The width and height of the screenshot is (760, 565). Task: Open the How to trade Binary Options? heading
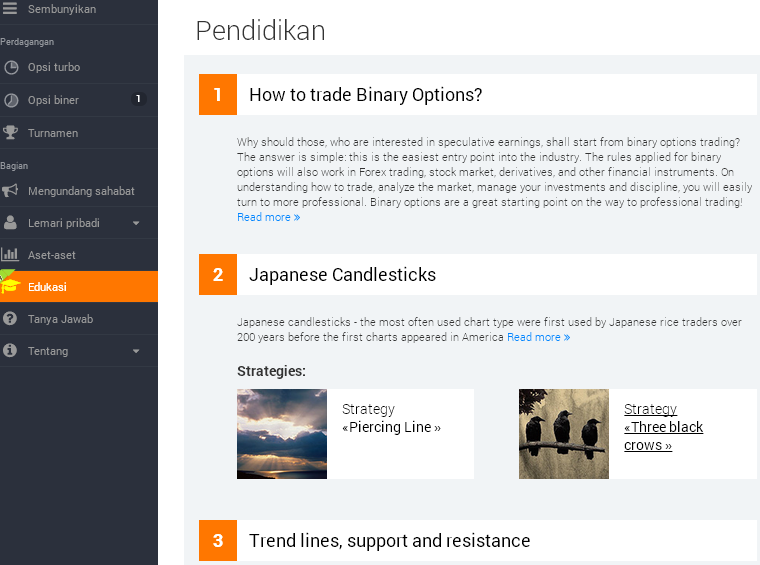coord(365,95)
